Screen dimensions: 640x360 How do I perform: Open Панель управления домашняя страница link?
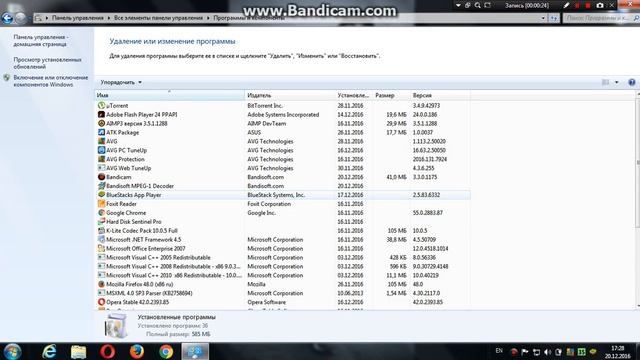pyautogui.click(x=41, y=40)
